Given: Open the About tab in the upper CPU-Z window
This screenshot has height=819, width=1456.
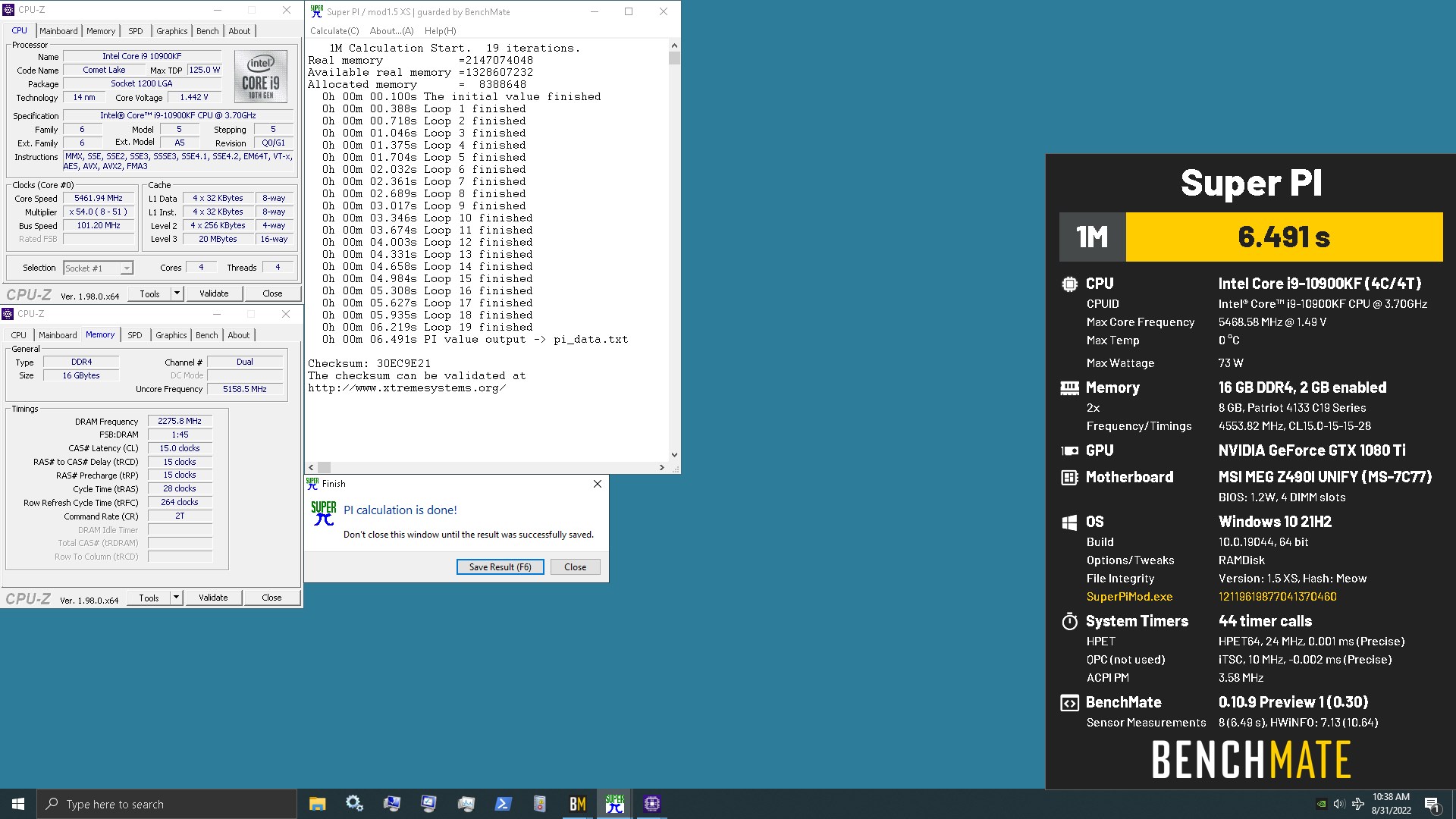Looking at the screenshot, I should pyautogui.click(x=240, y=31).
